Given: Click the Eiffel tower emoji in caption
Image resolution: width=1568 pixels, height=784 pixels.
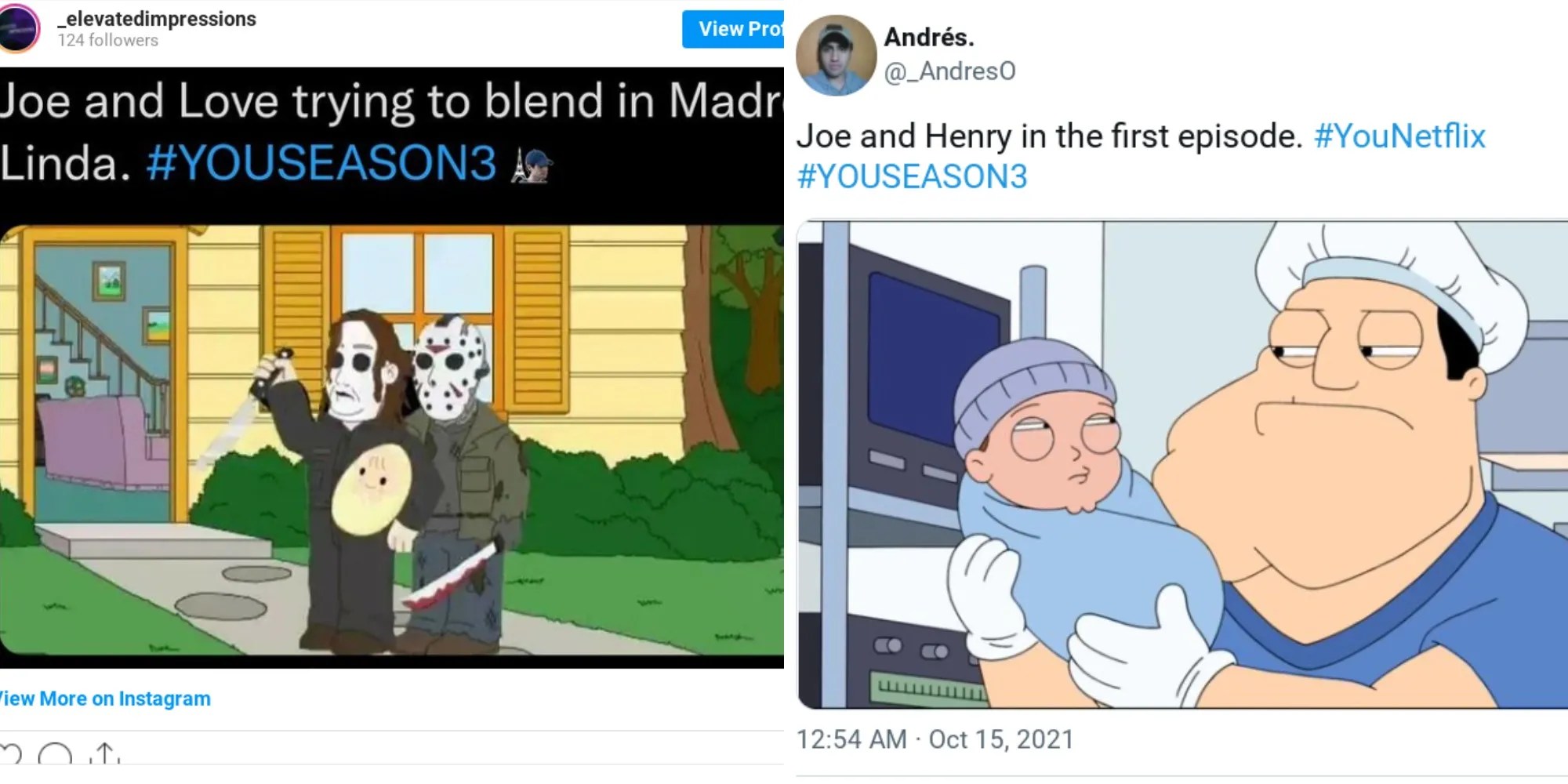Looking at the screenshot, I should point(532,165).
